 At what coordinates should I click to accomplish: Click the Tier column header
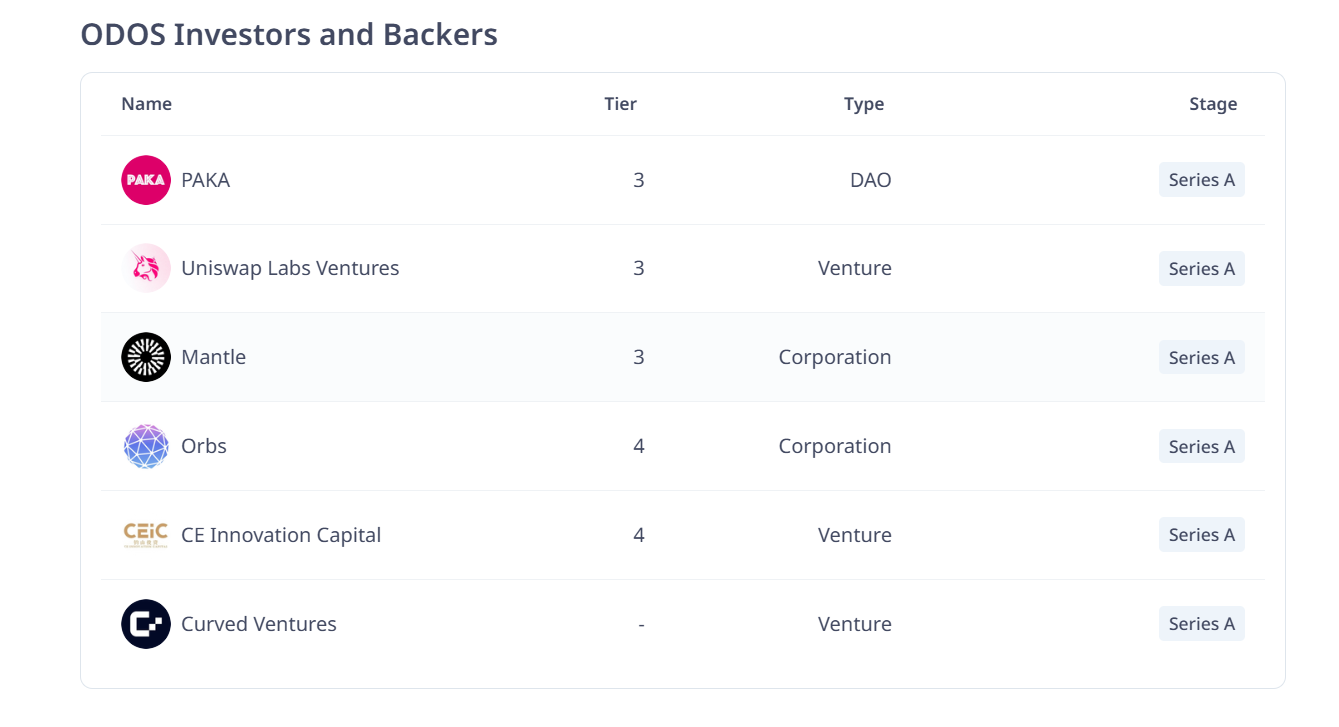coord(620,103)
